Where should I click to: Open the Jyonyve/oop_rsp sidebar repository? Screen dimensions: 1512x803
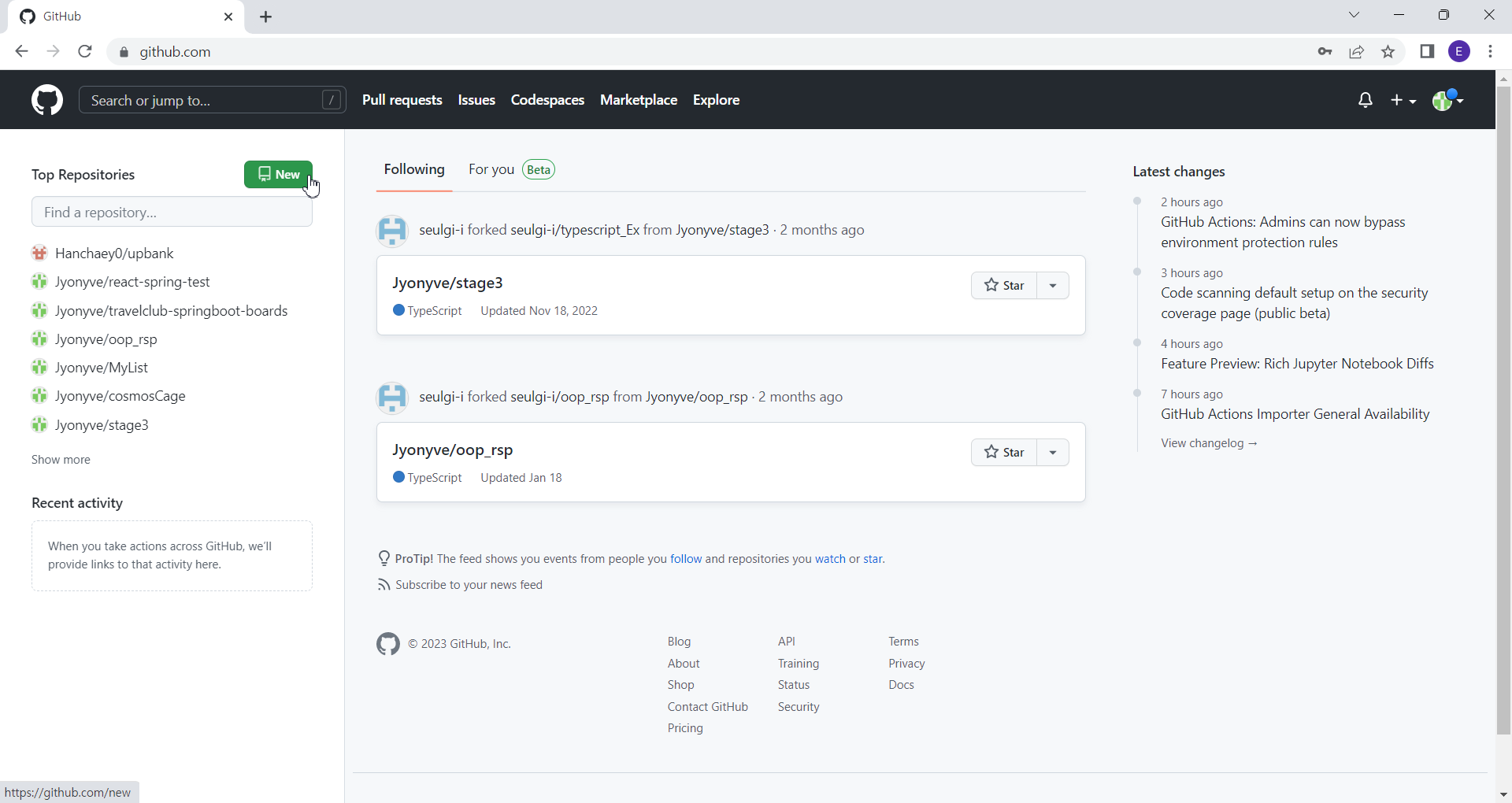click(x=106, y=339)
